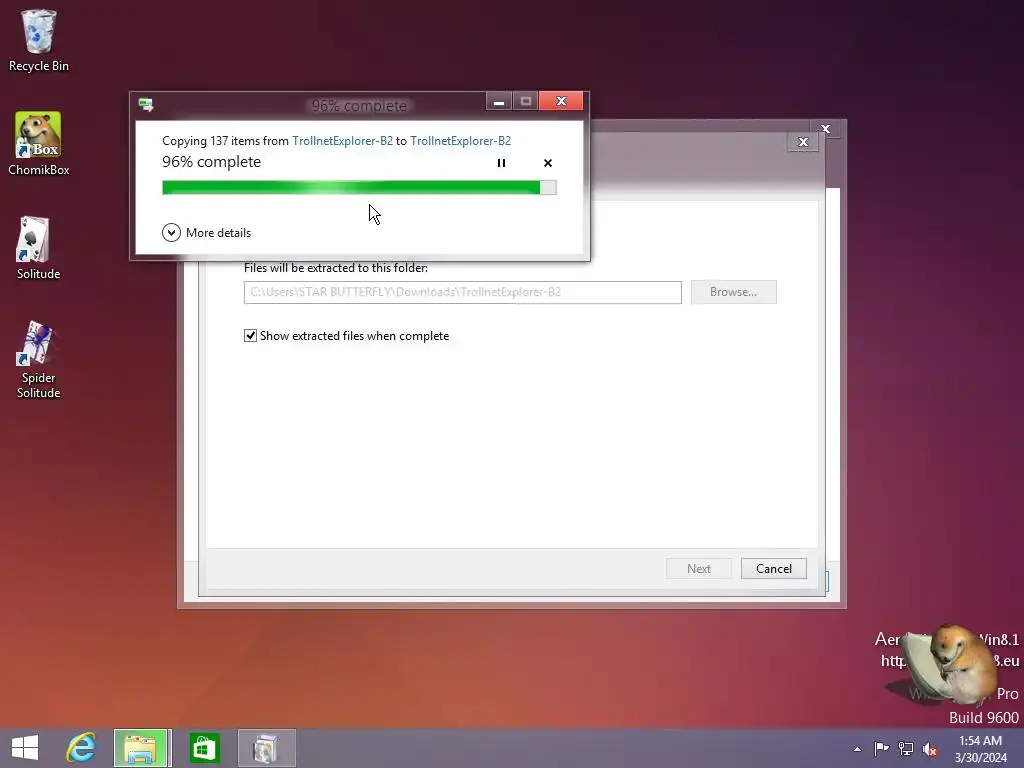The height and width of the screenshot is (768, 1024).
Task: Open the Windows Start button
Action: tap(25, 748)
